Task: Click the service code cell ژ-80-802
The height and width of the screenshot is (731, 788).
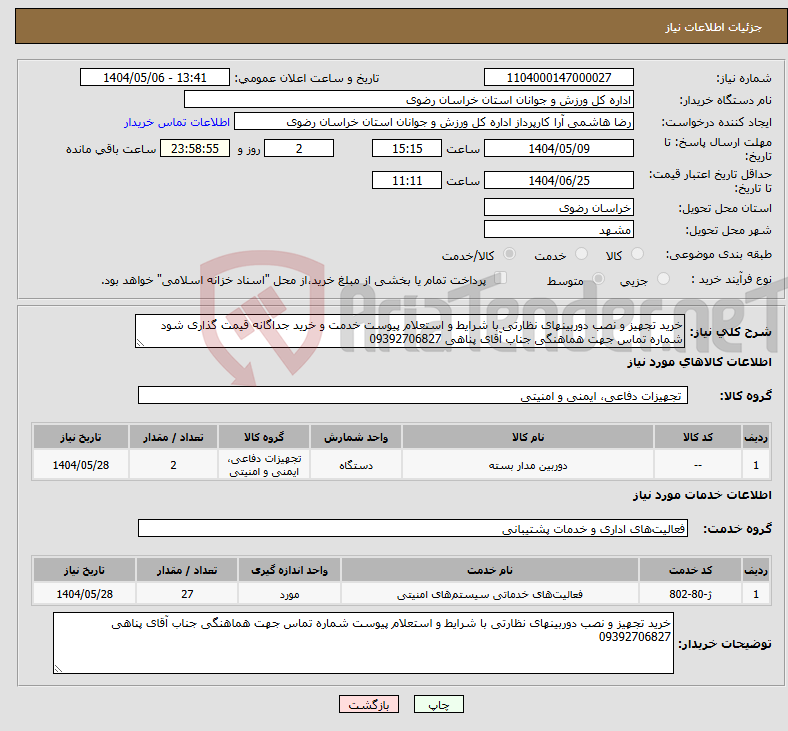Action: [691, 594]
